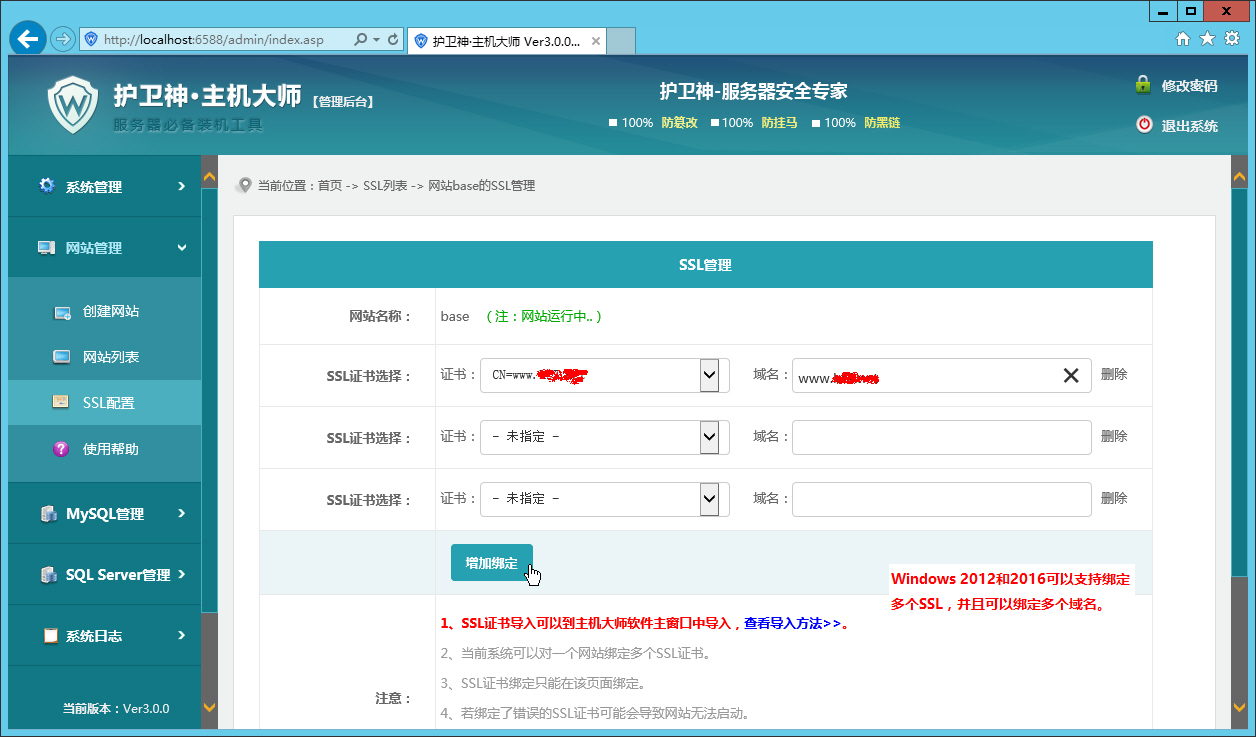Viewport: 1256px width, 737px height.
Task: Clear the domain field with X icon
Action: [1070, 376]
